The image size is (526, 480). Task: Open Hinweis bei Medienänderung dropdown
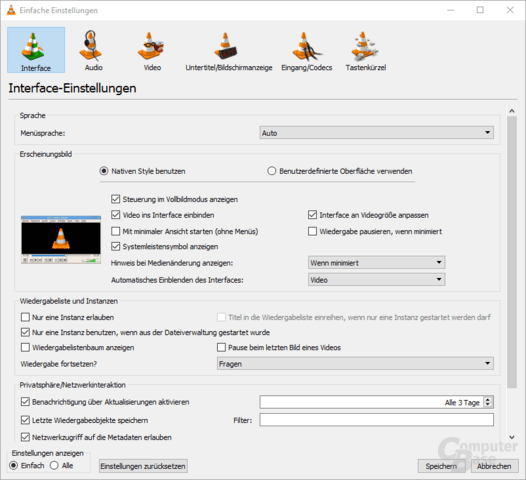(x=376, y=263)
